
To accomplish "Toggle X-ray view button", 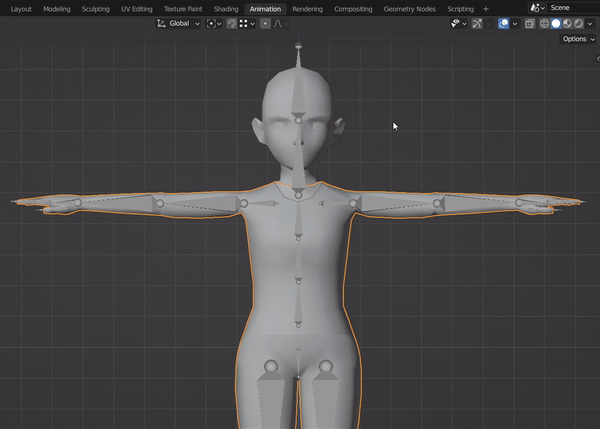I will tap(530, 23).
